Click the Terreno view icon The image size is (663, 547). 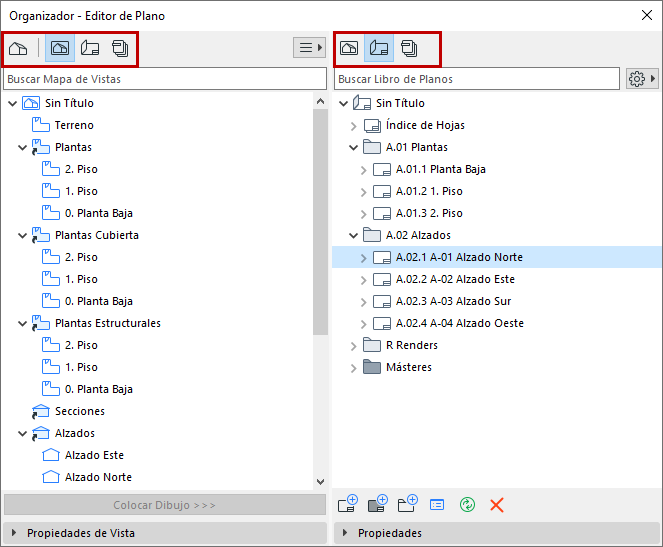[41, 125]
